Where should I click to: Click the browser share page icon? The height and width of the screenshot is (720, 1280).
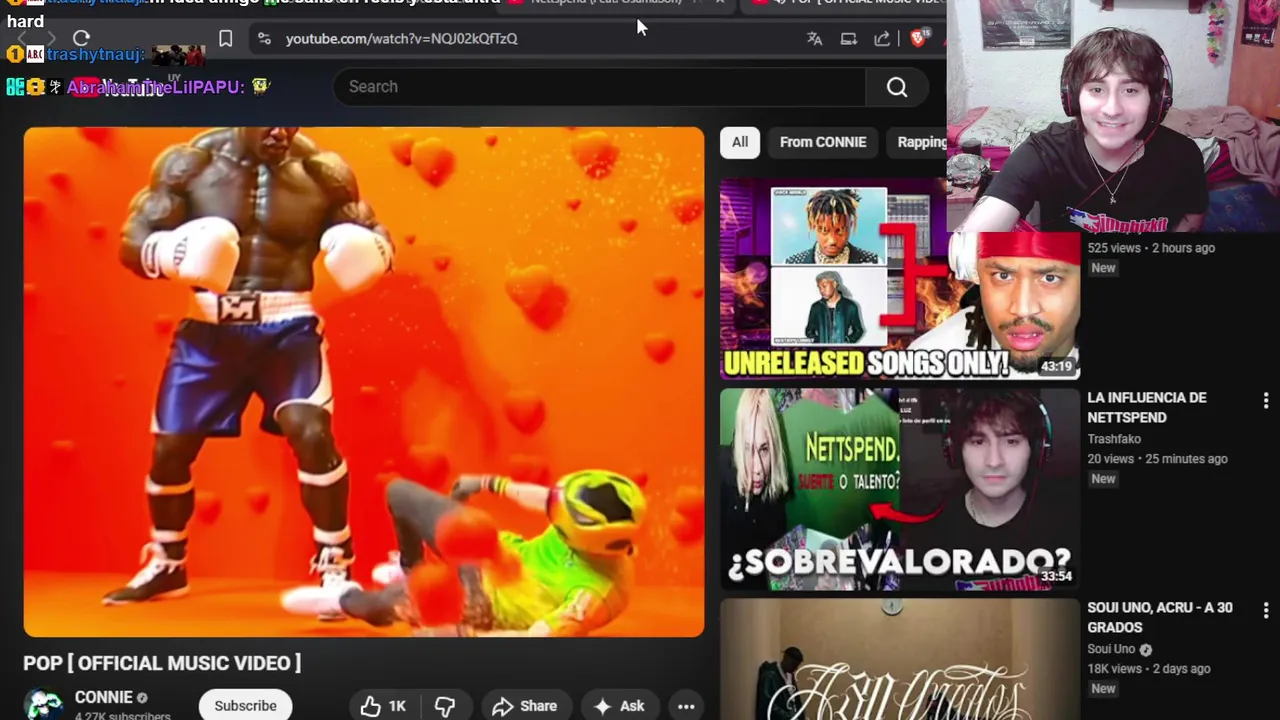(x=882, y=38)
